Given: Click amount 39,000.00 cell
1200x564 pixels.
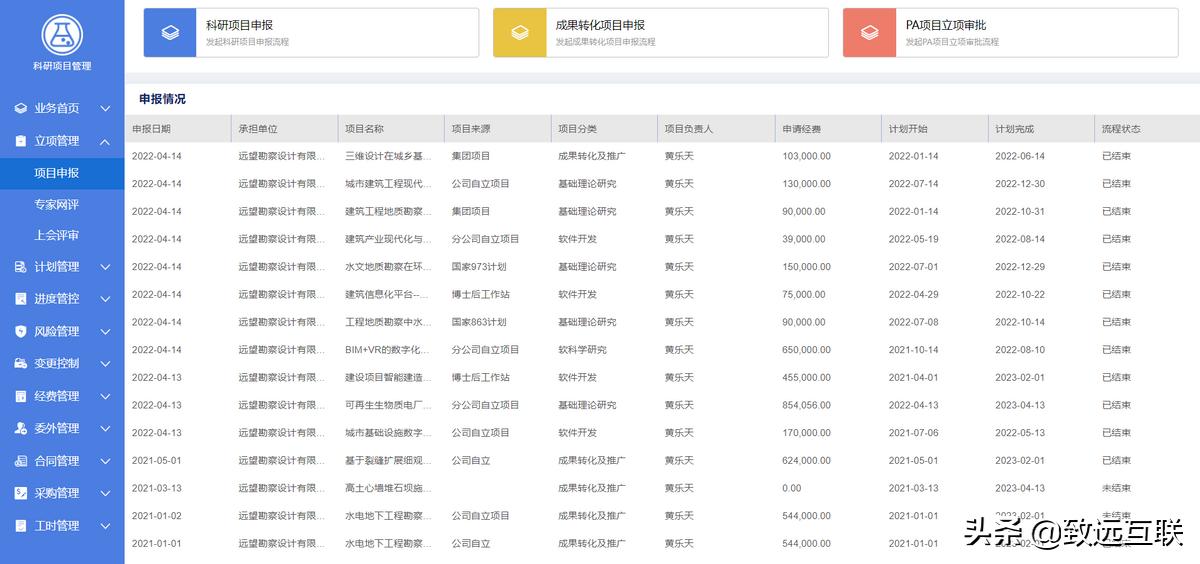Looking at the screenshot, I should [x=804, y=239].
